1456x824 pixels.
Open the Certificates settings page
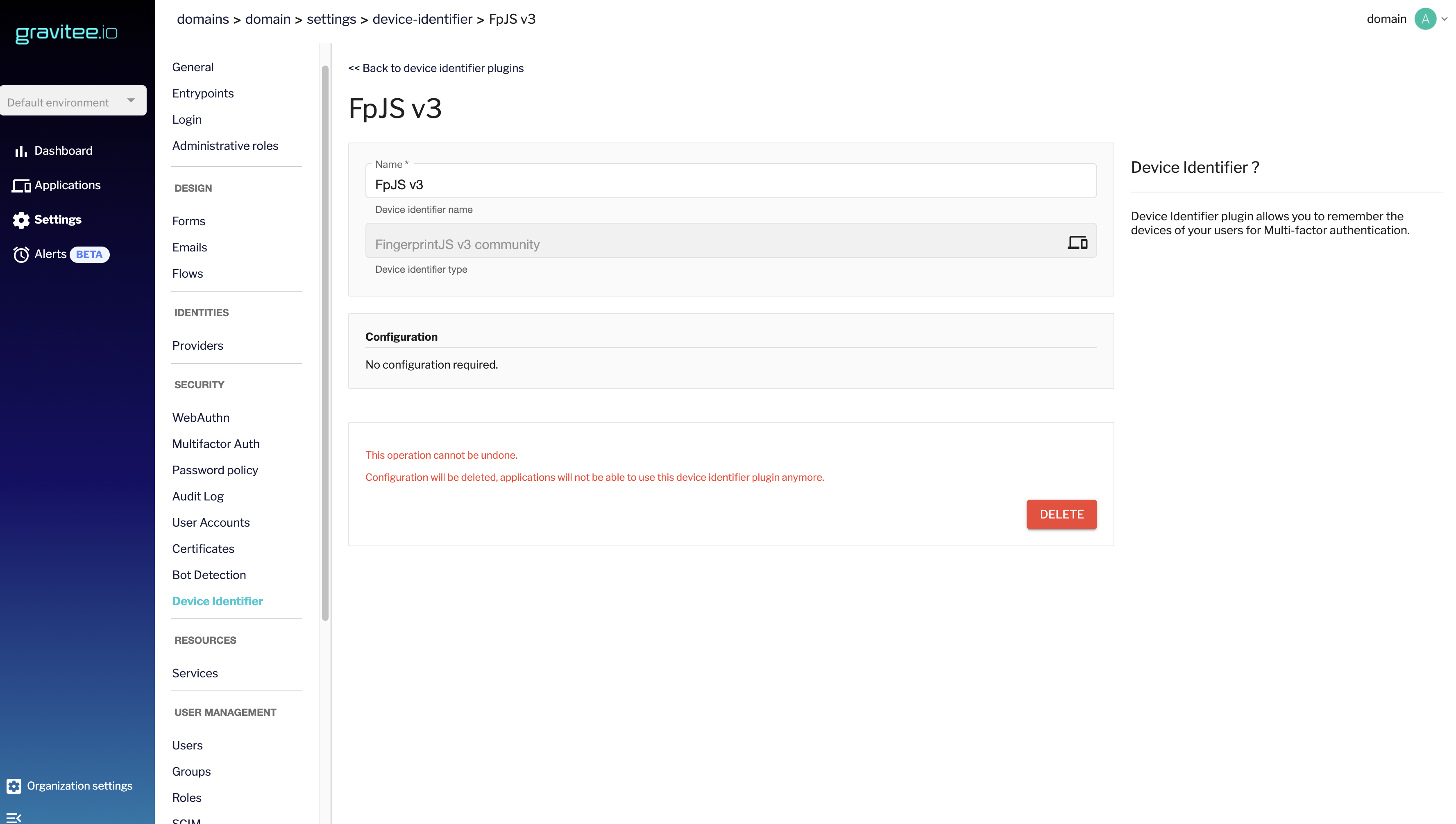point(203,549)
